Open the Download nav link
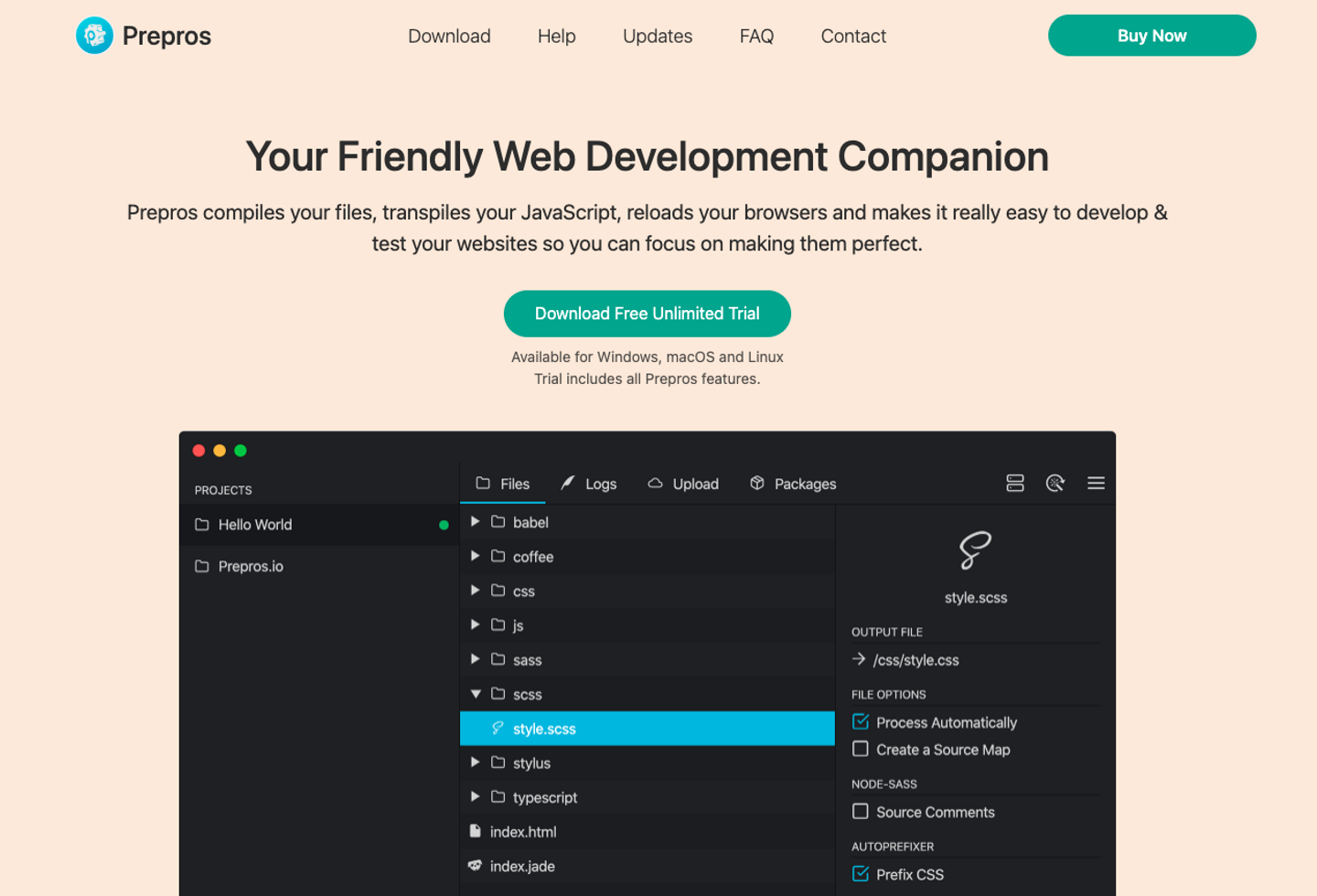 (x=449, y=36)
